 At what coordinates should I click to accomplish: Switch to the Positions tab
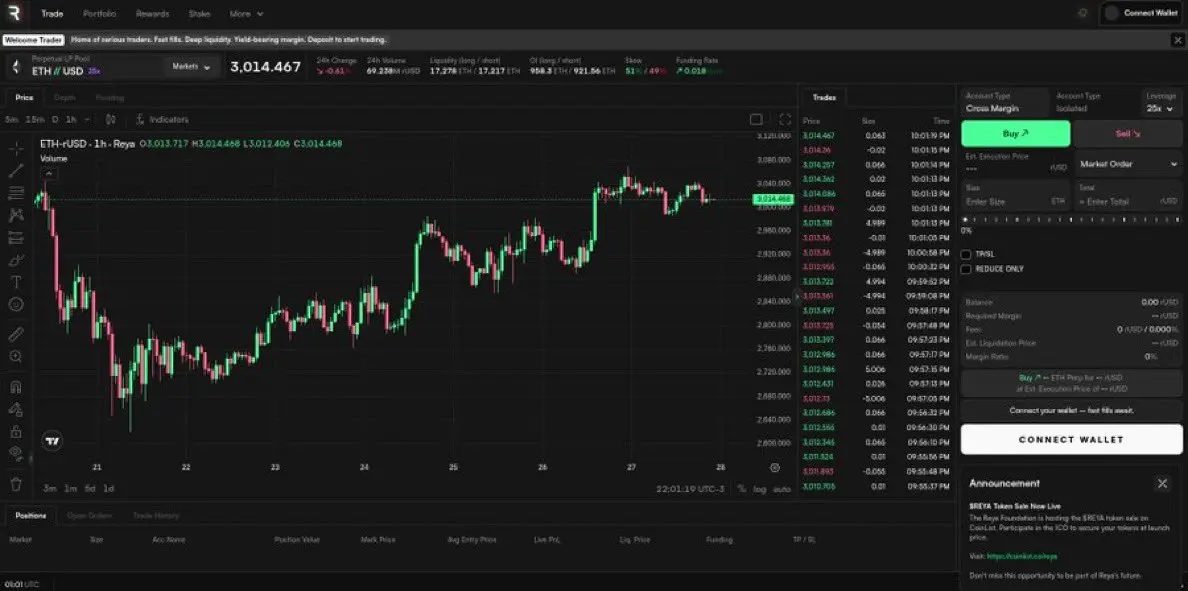pyautogui.click(x=30, y=515)
